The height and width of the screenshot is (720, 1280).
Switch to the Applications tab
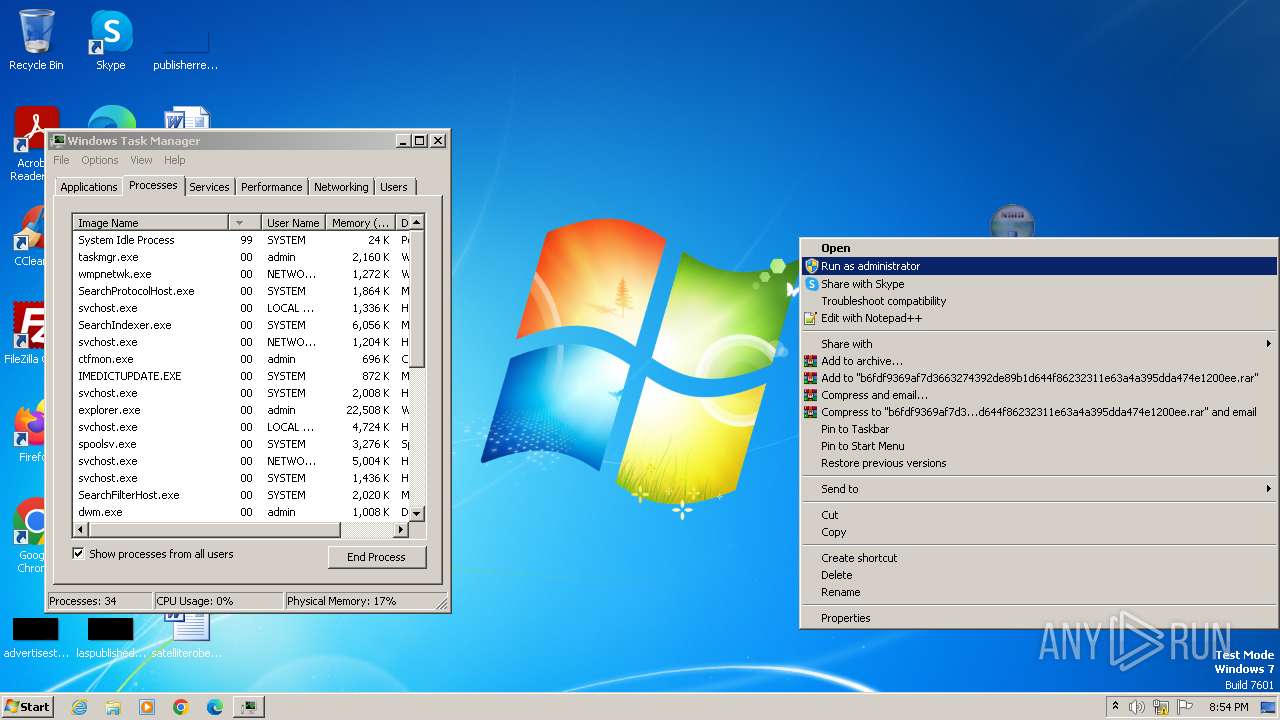click(x=89, y=187)
